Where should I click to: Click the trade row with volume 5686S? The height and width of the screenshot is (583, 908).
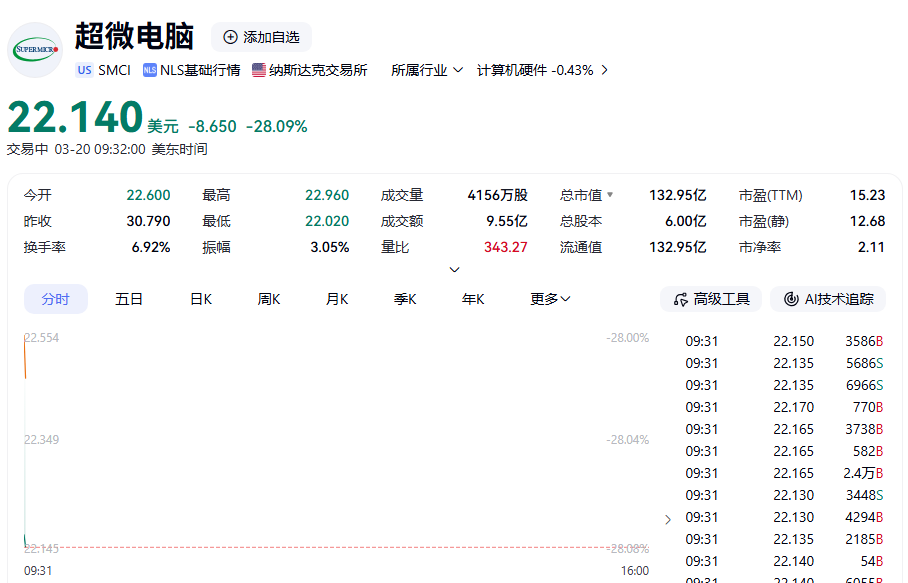pyautogui.click(x=784, y=363)
